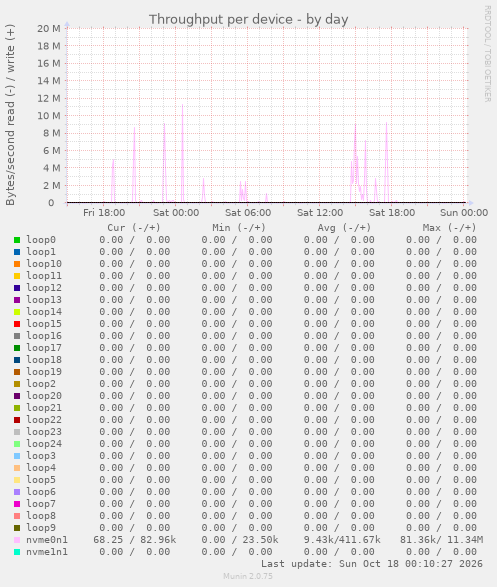497x587 pixels.
Task: Select the loop14 legend label
Action: coord(44,312)
